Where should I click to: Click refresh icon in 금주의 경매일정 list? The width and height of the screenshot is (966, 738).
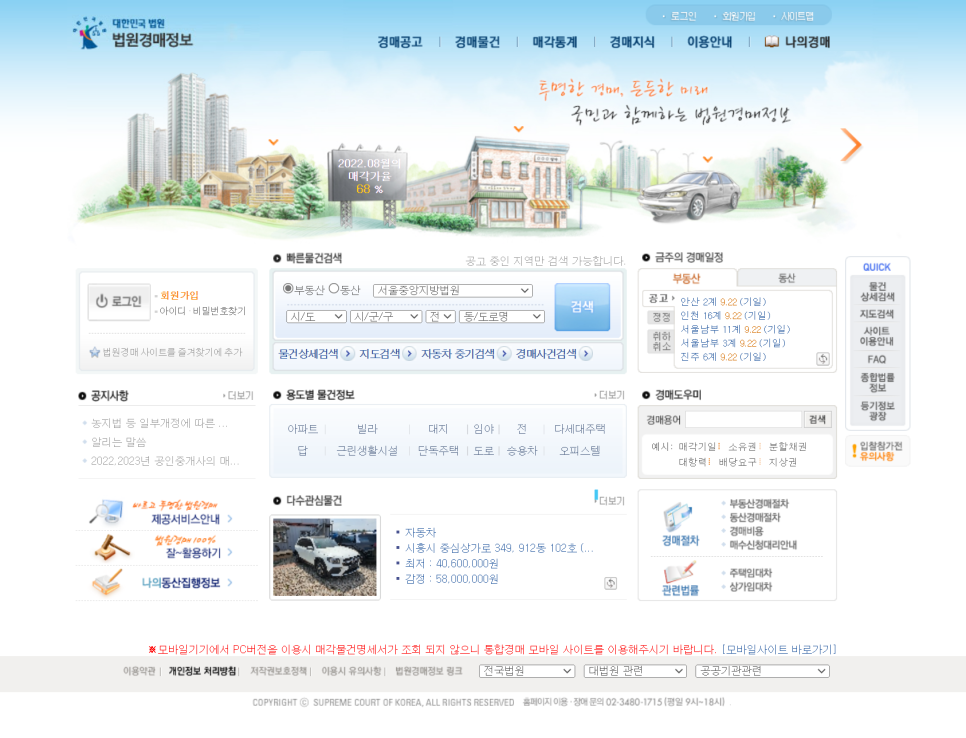[x=822, y=358]
